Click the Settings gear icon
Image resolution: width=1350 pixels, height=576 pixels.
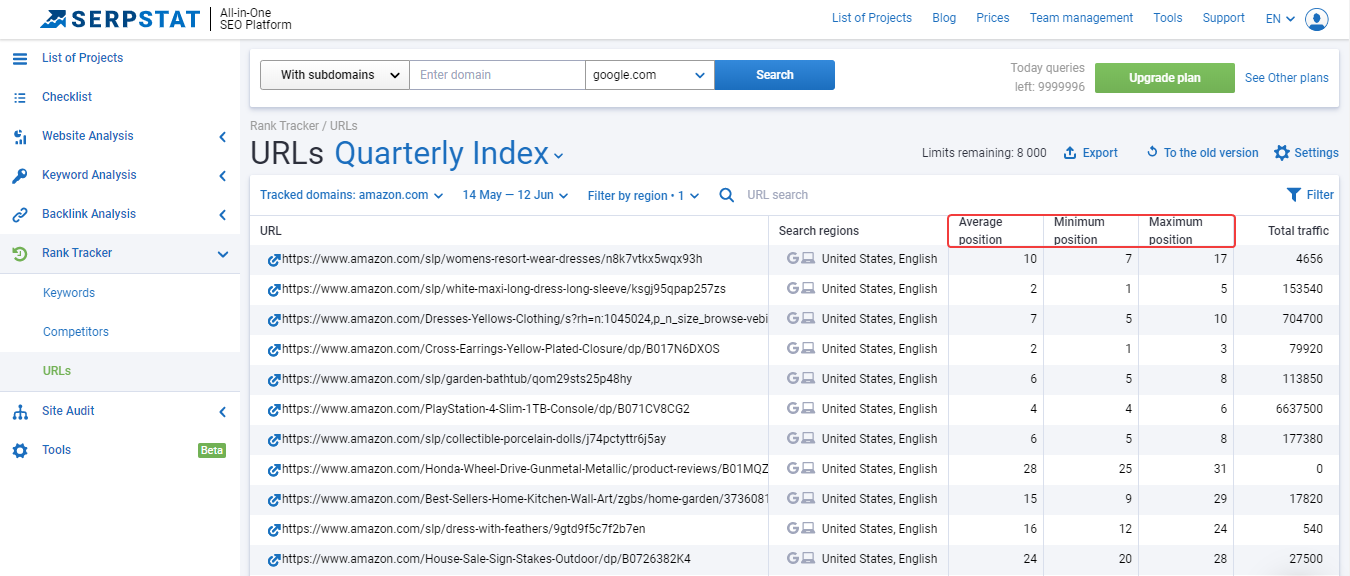pos(1282,153)
